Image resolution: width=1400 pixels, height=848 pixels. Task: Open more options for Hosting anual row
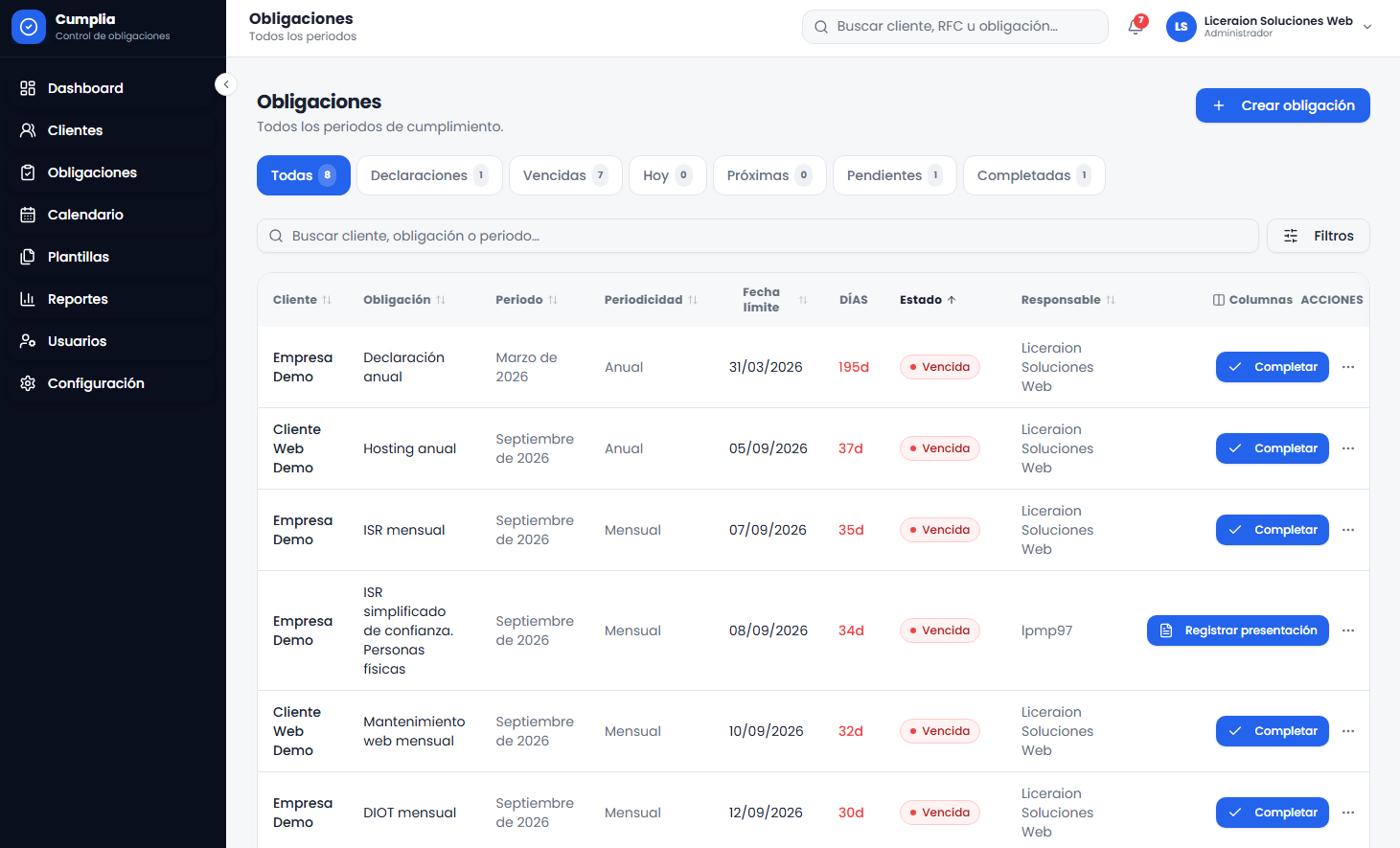coord(1348,448)
